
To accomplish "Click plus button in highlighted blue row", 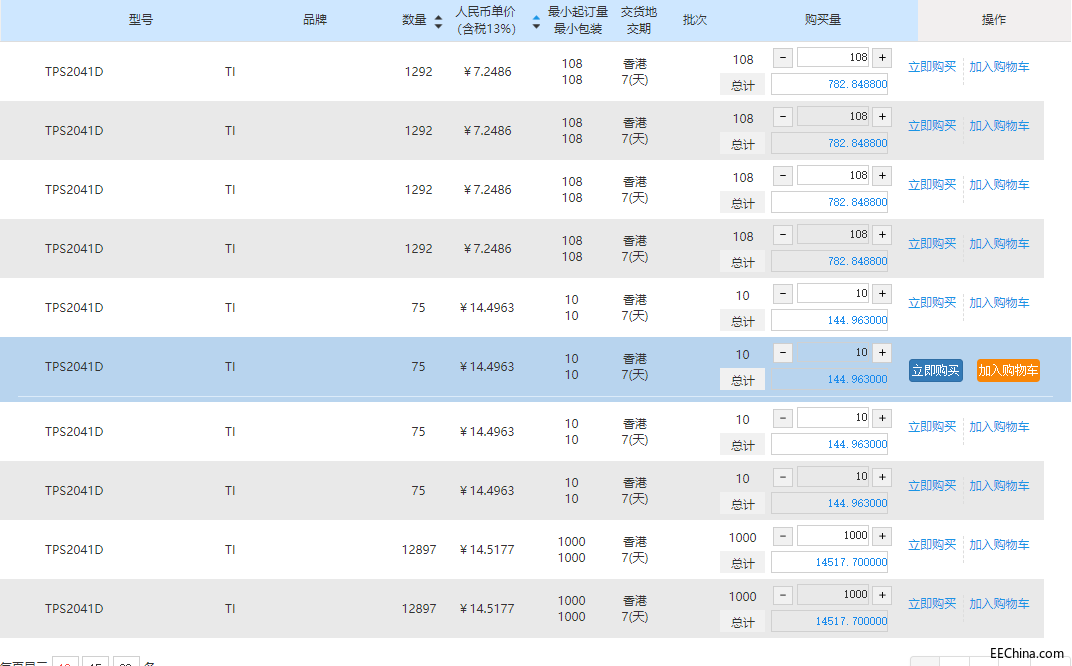I will pyautogui.click(x=882, y=352).
